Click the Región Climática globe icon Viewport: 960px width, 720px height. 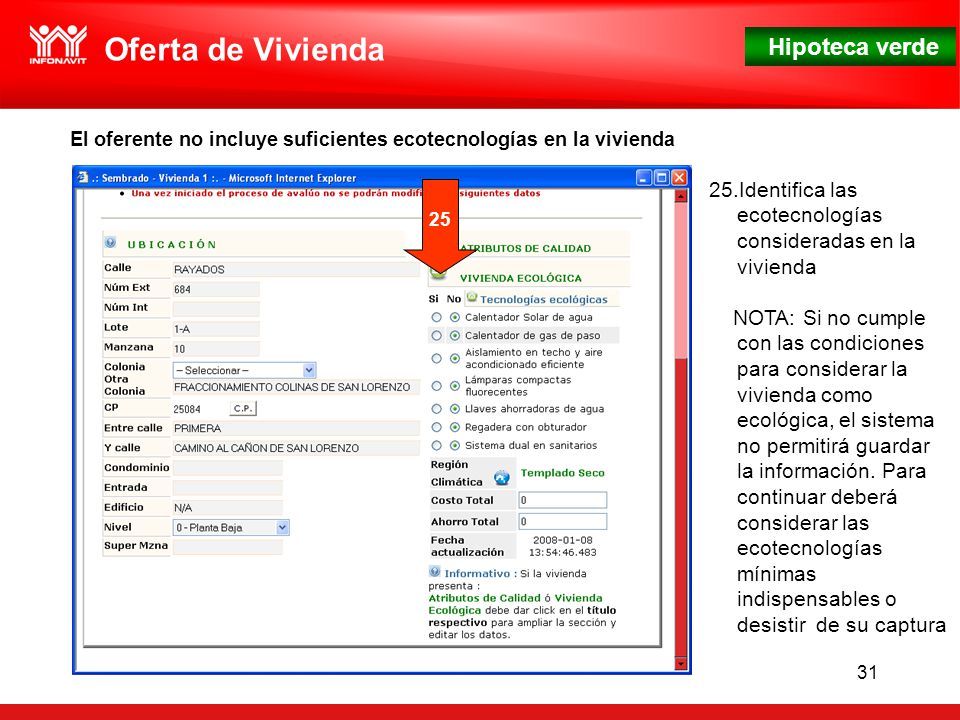(x=501, y=477)
